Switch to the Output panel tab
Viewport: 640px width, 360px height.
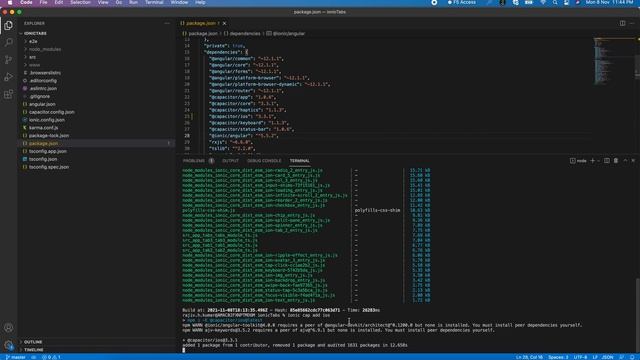point(230,161)
